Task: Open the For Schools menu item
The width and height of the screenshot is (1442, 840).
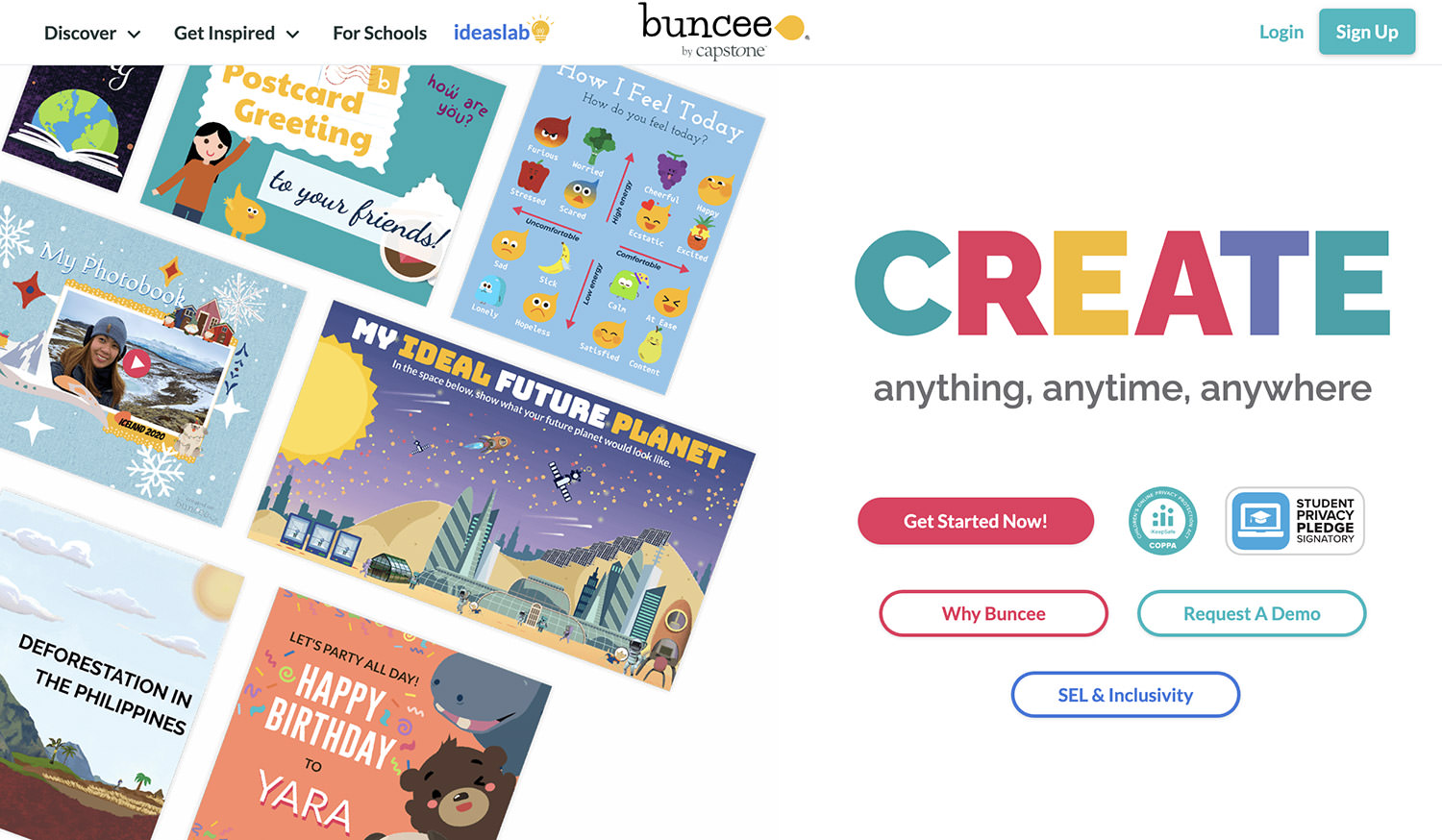Action: click(x=380, y=33)
